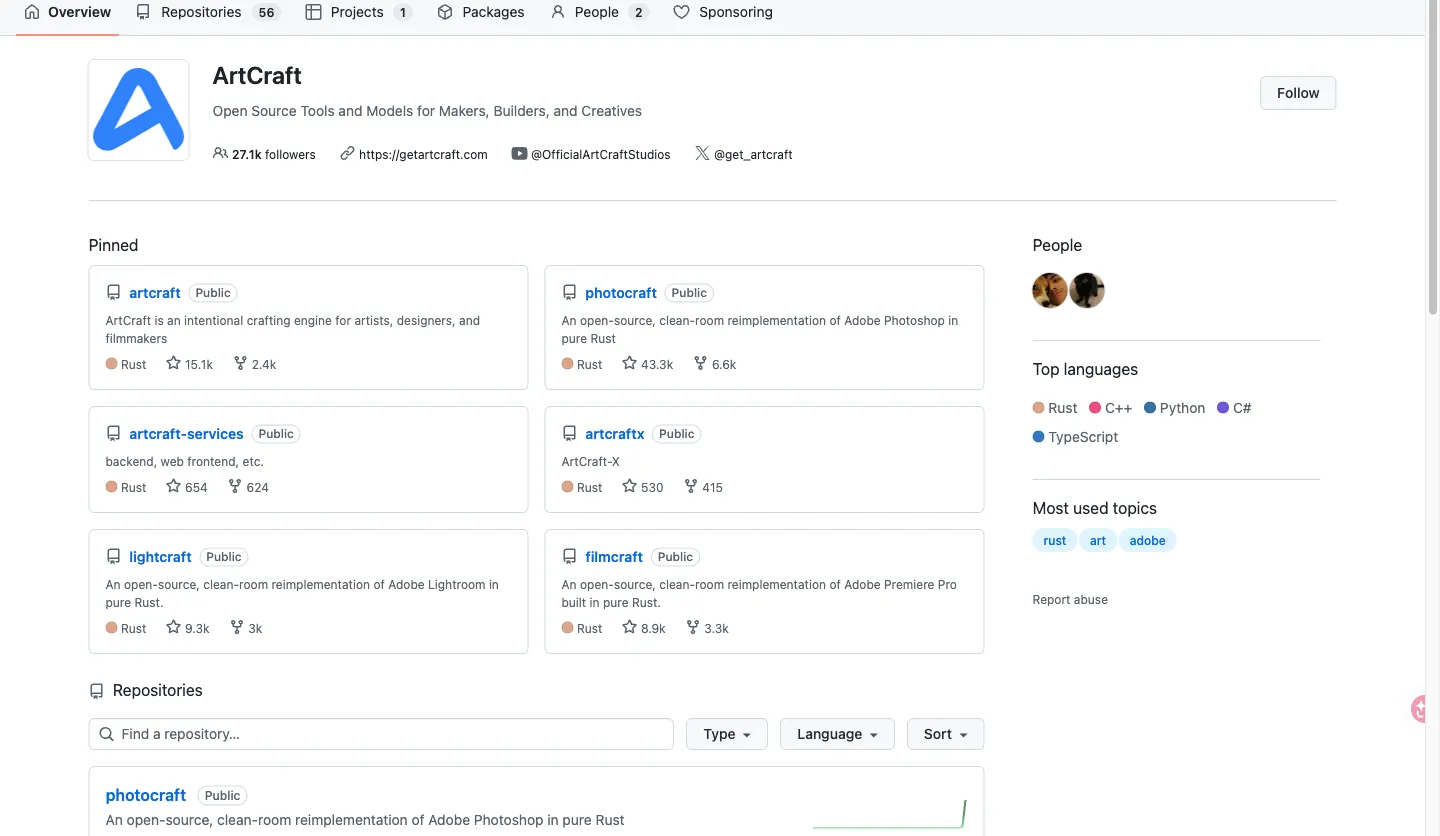Select the adobe topic tag

[x=1148, y=541]
